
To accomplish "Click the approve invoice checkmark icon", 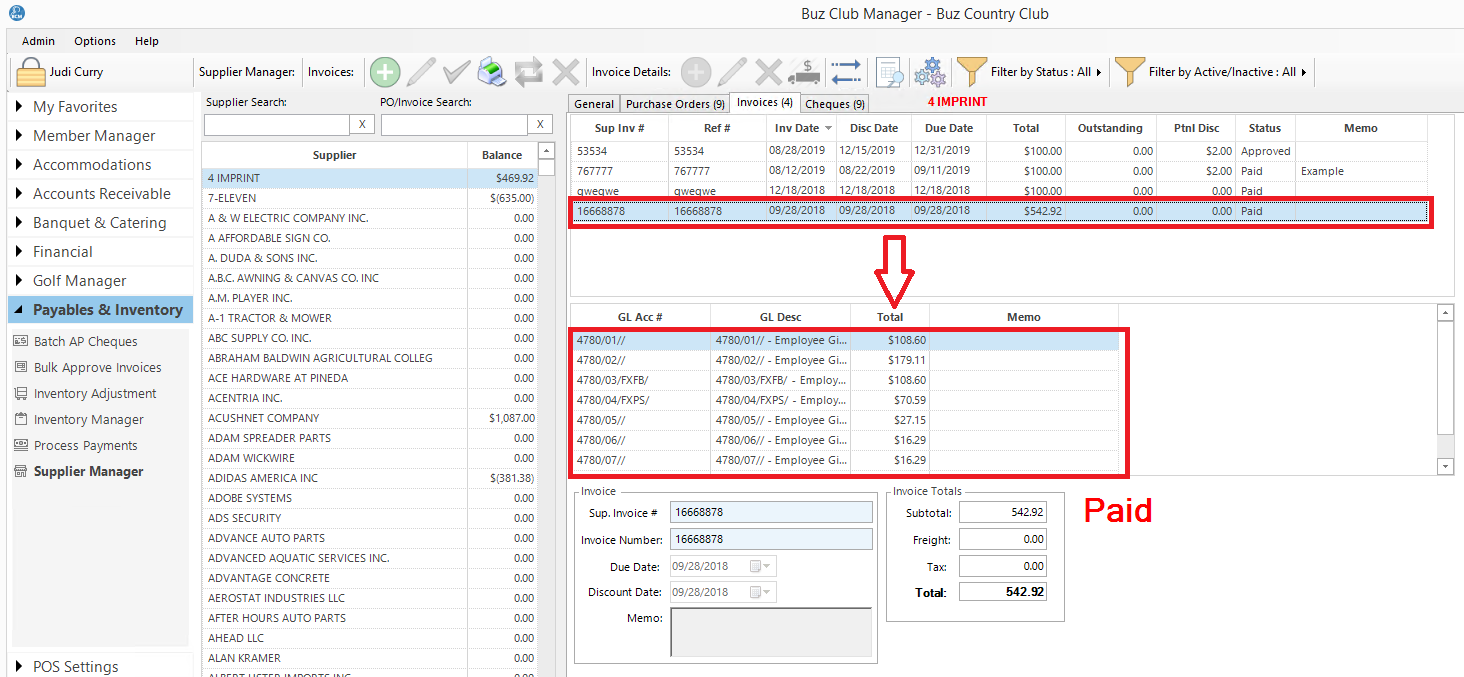I will pyautogui.click(x=457, y=72).
